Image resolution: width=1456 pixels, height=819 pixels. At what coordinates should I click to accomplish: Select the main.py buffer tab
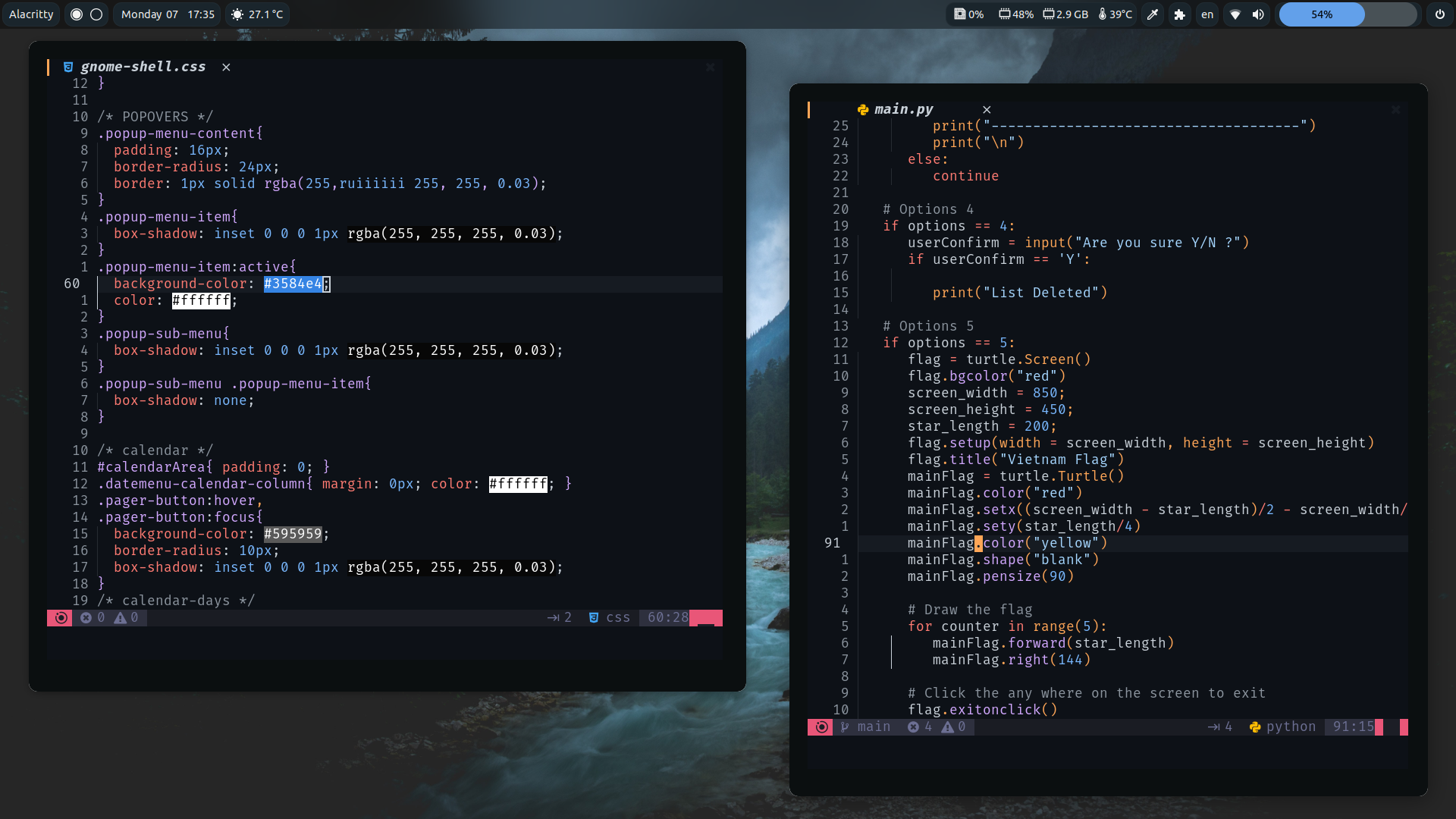point(903,109)
